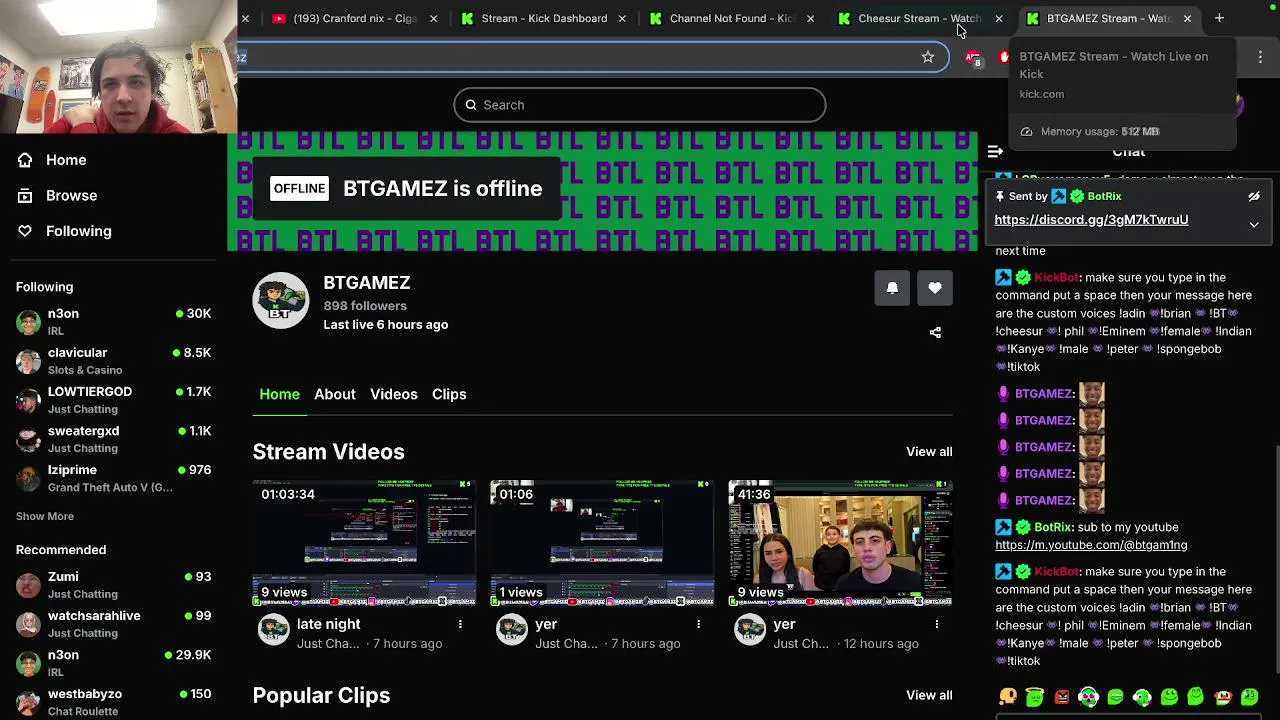
Task: Open Zumi in Recommended channels
Action: 114,585
